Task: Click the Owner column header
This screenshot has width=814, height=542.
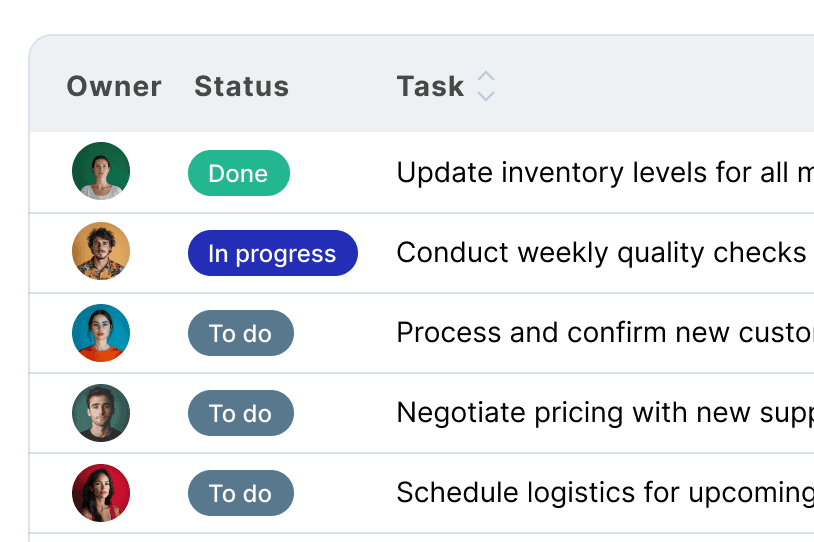Action: [x=114, y=86]
